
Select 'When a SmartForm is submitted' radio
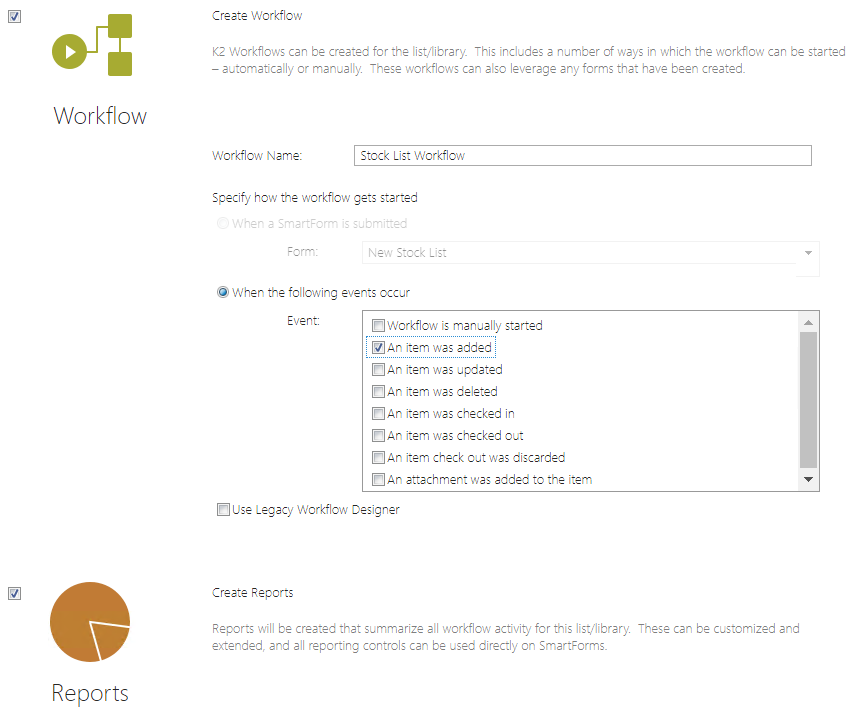click(222, 223)
